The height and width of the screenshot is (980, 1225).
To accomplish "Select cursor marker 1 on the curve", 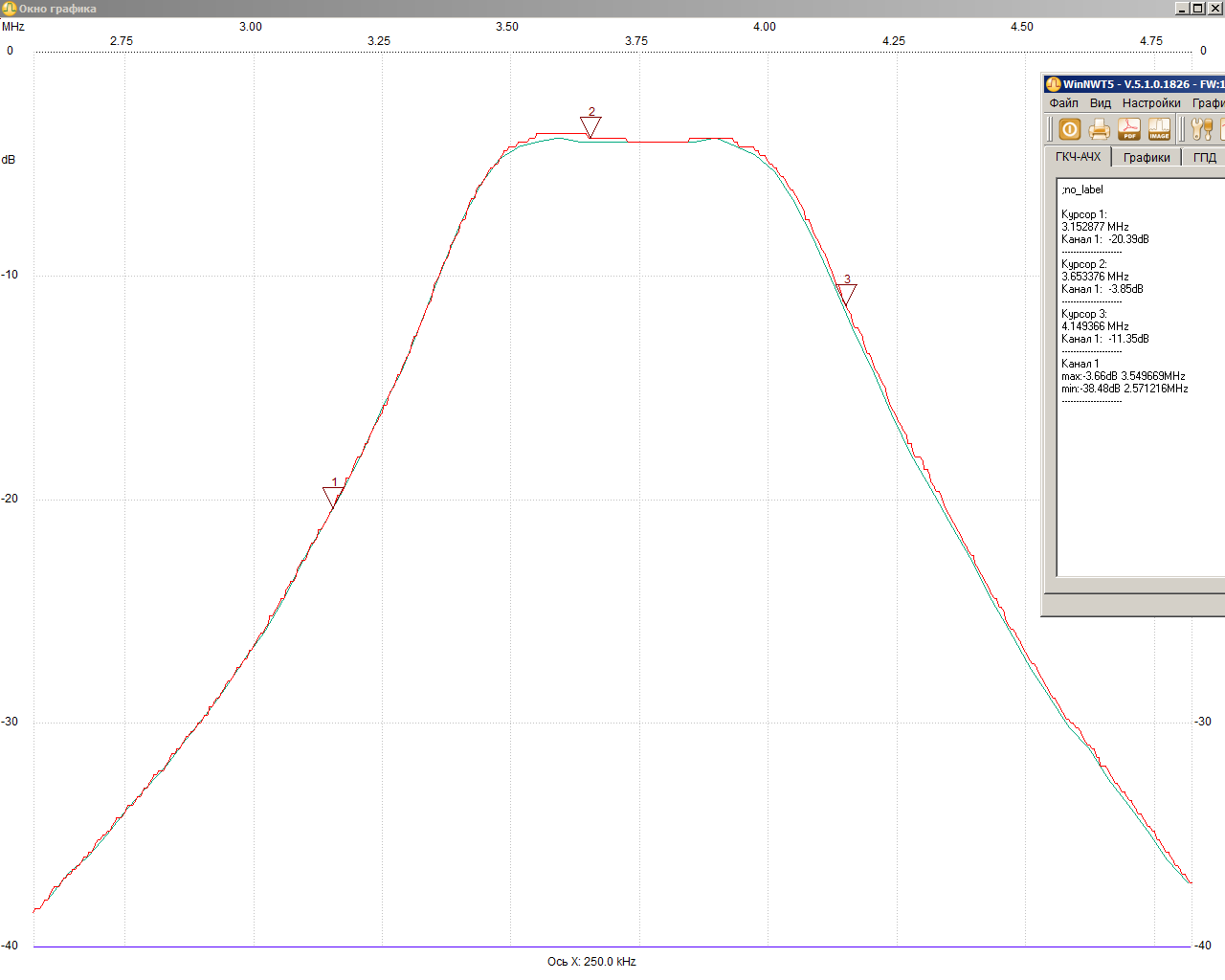I will tap(333, 497).
